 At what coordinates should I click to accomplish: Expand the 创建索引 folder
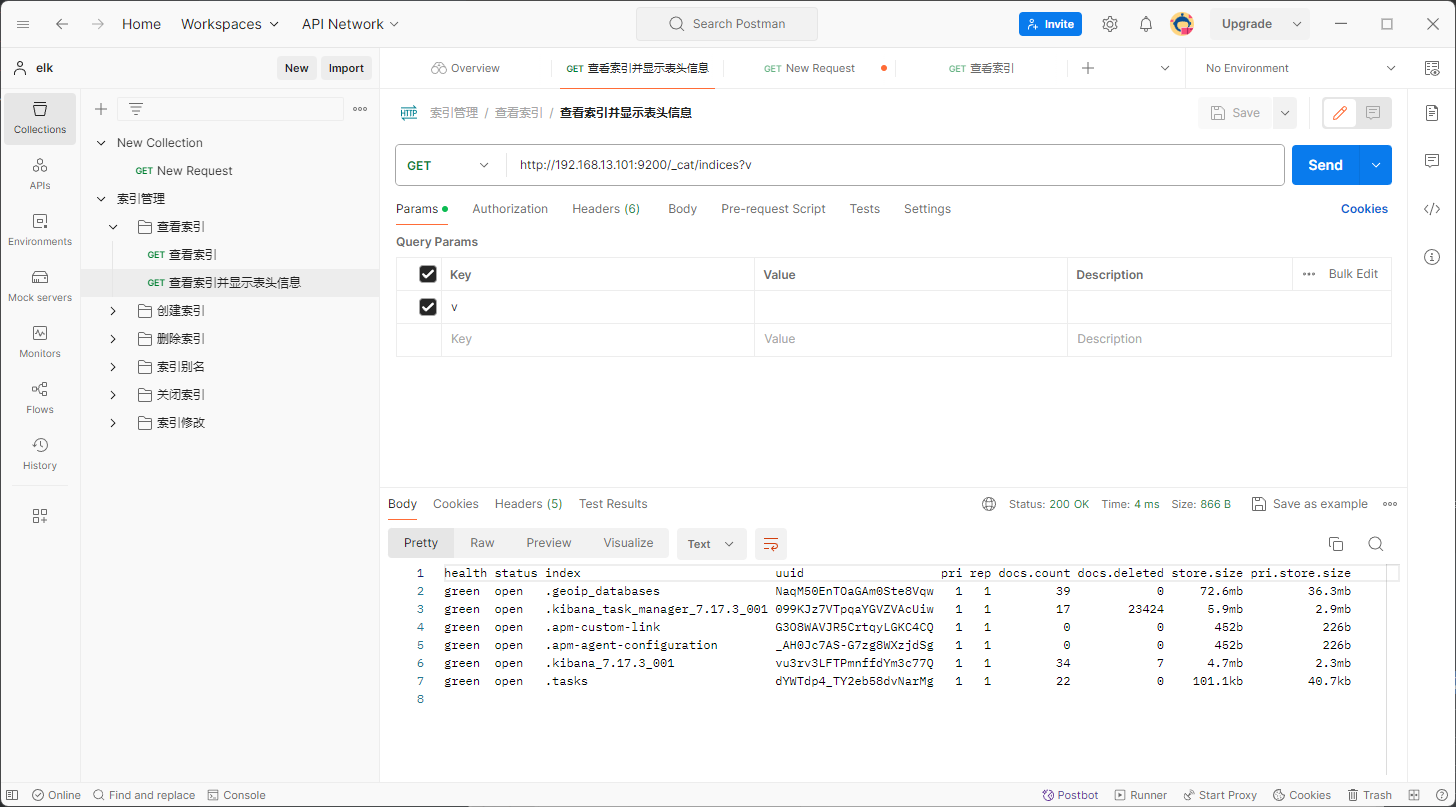tap(113, 311)
